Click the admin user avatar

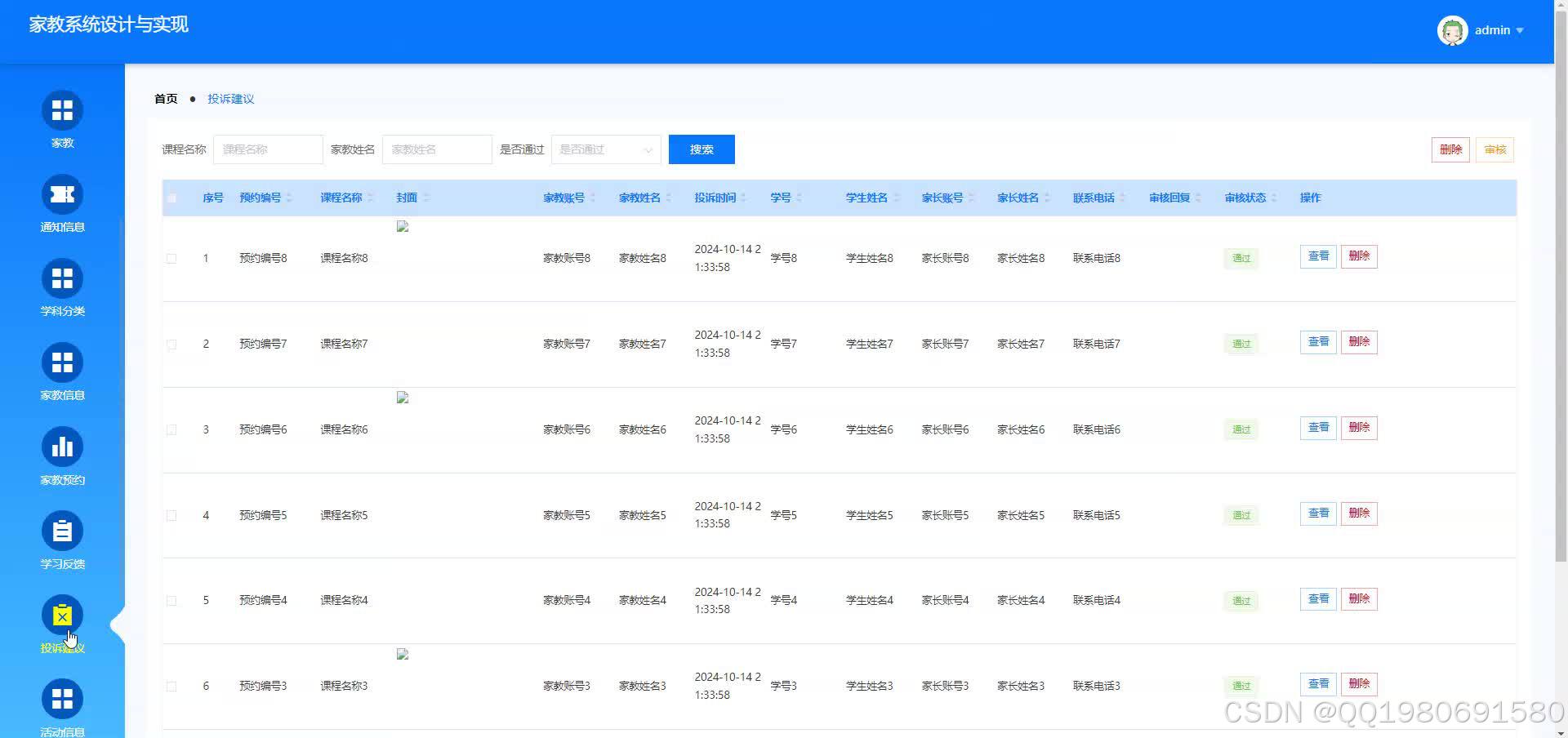click(x=1452, y=31)
